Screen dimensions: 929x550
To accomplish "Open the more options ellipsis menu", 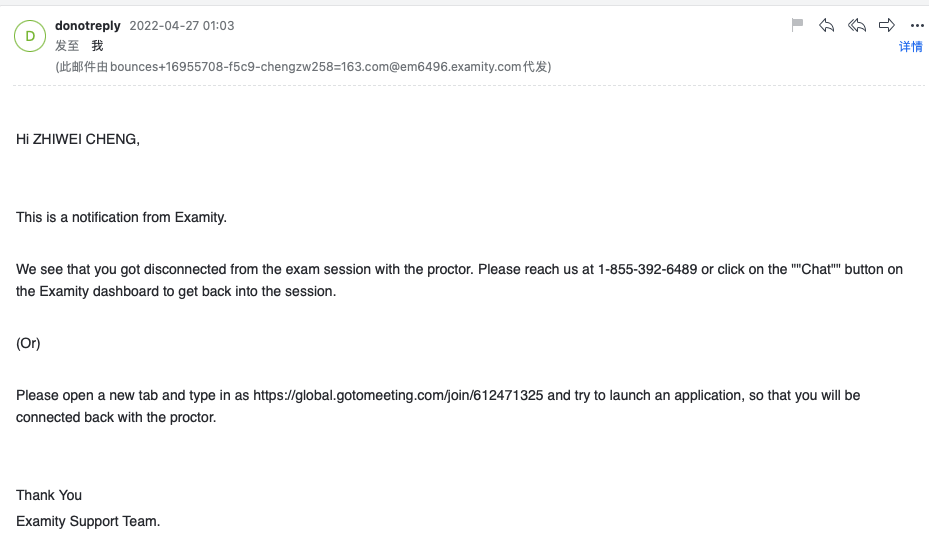I will [x=917, y=26].
